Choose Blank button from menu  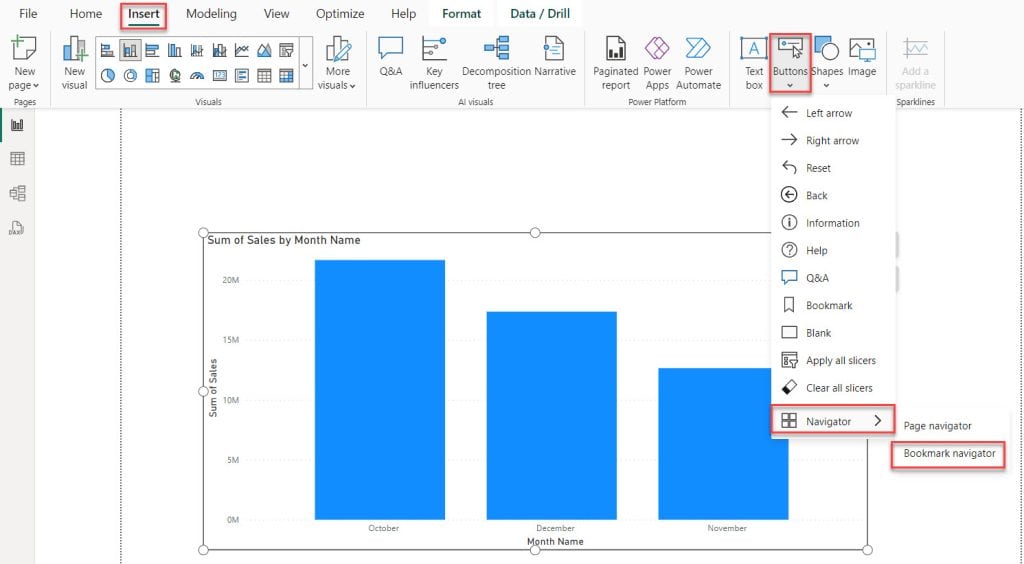833,332
